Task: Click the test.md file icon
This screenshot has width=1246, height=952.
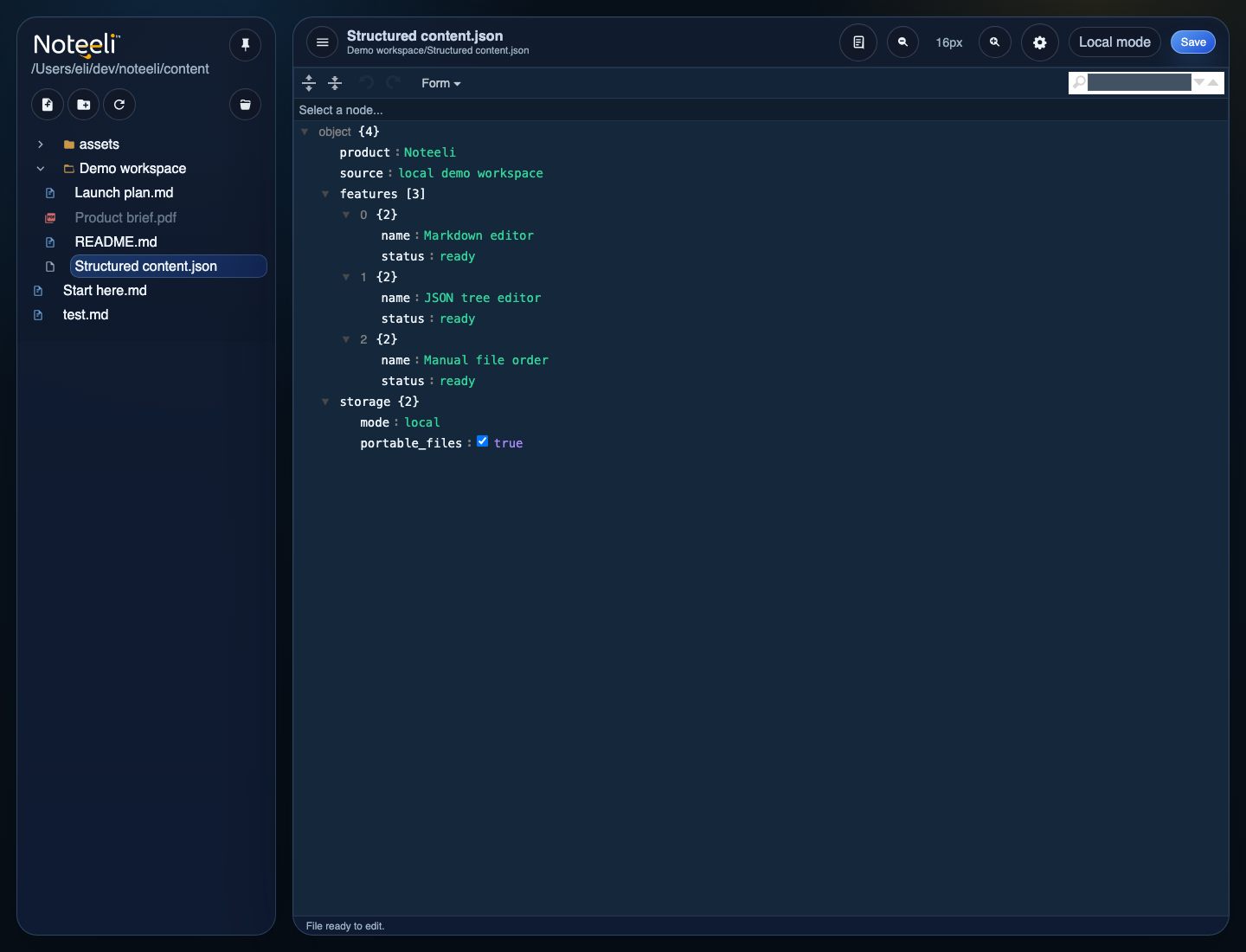Action: coord(38,315)
